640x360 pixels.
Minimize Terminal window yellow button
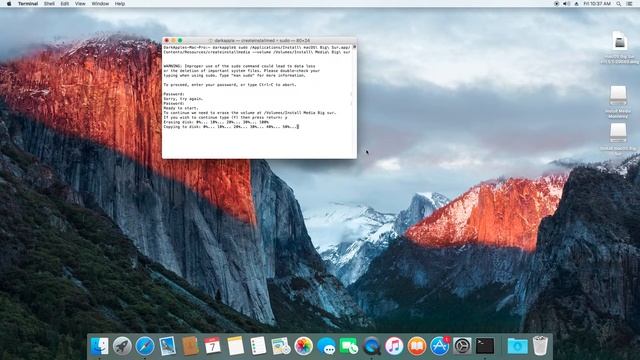point(173,40)
